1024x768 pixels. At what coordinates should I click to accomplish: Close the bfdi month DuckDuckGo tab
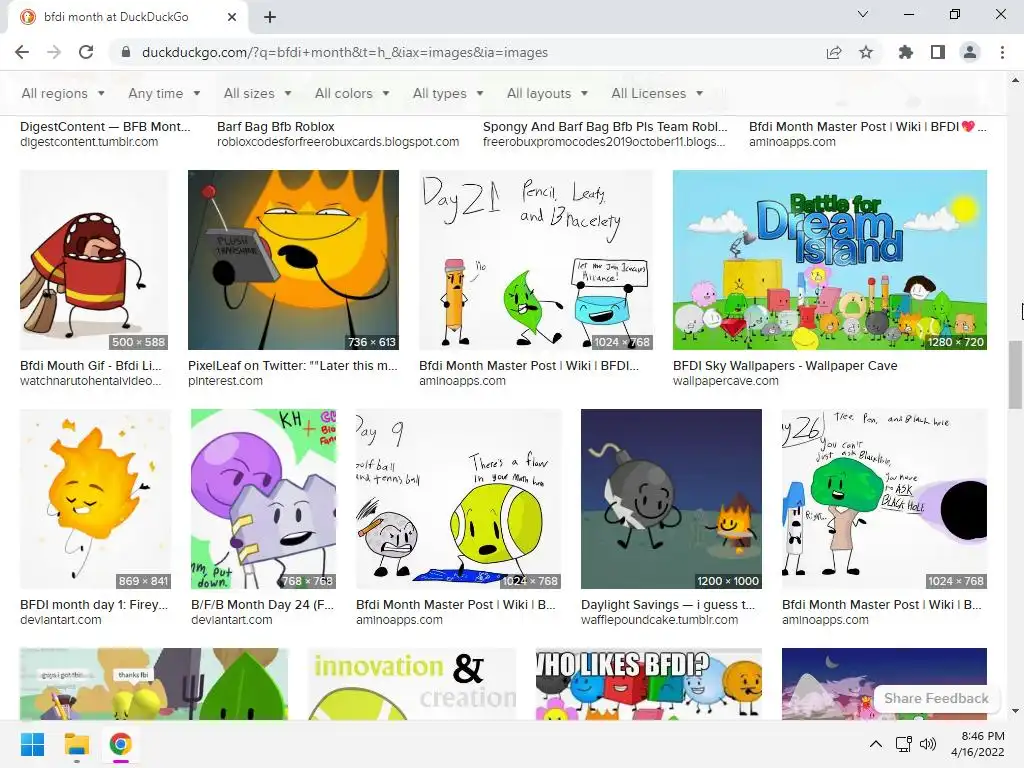(x=232, y=17)
